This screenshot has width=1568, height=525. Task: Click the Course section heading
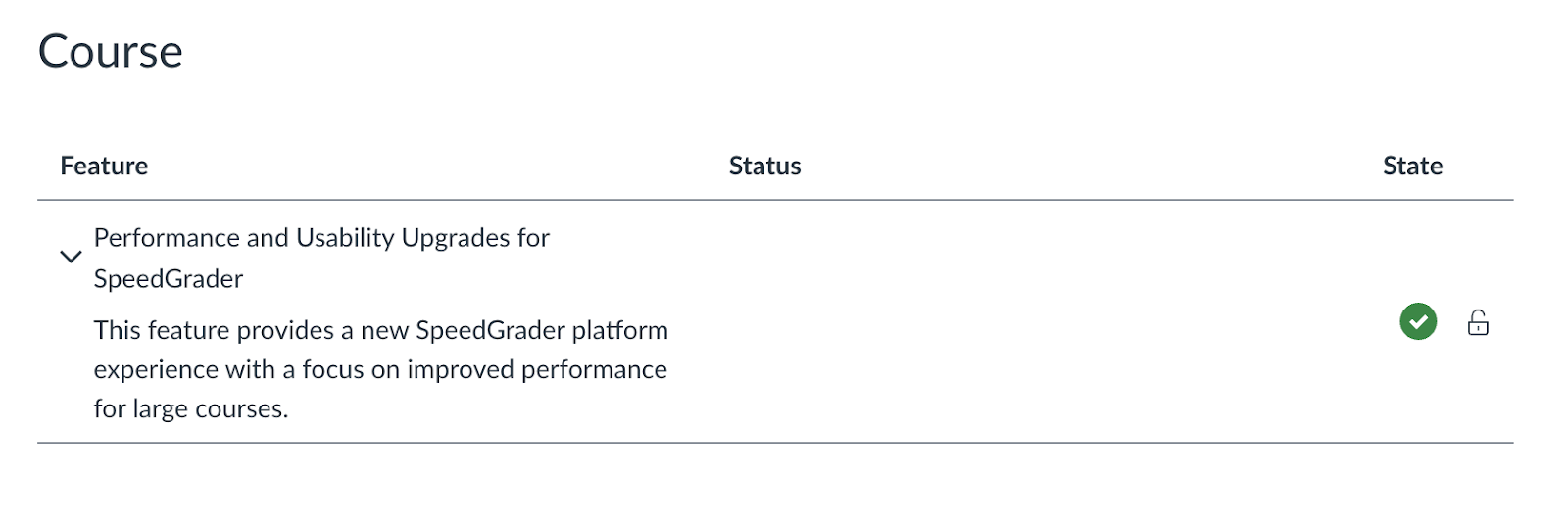tap(110, 52)
